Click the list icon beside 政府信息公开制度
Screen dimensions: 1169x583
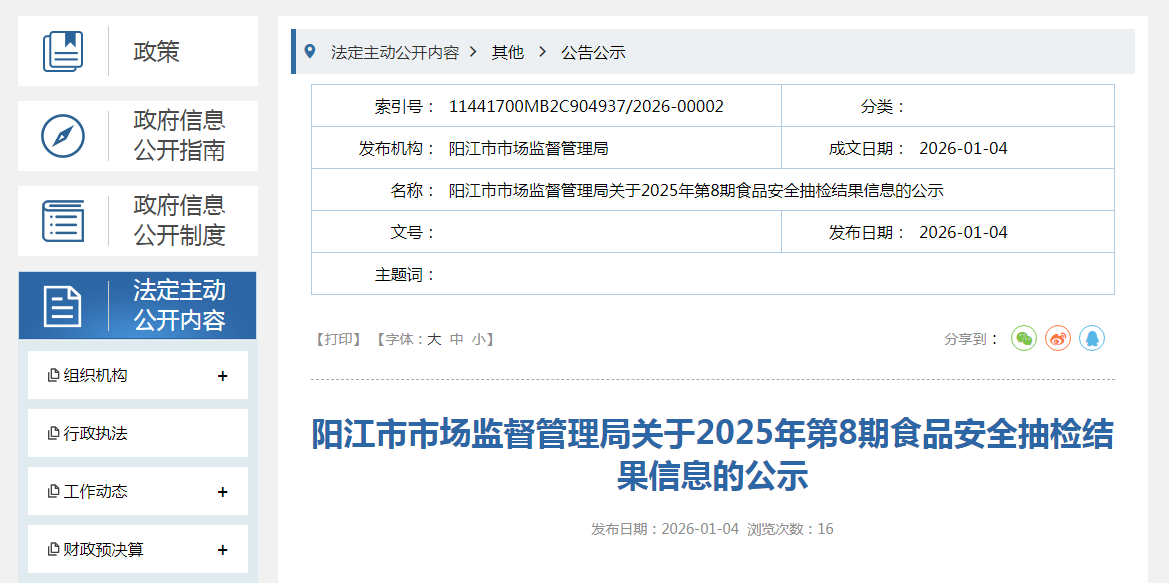tap(64, 220)
